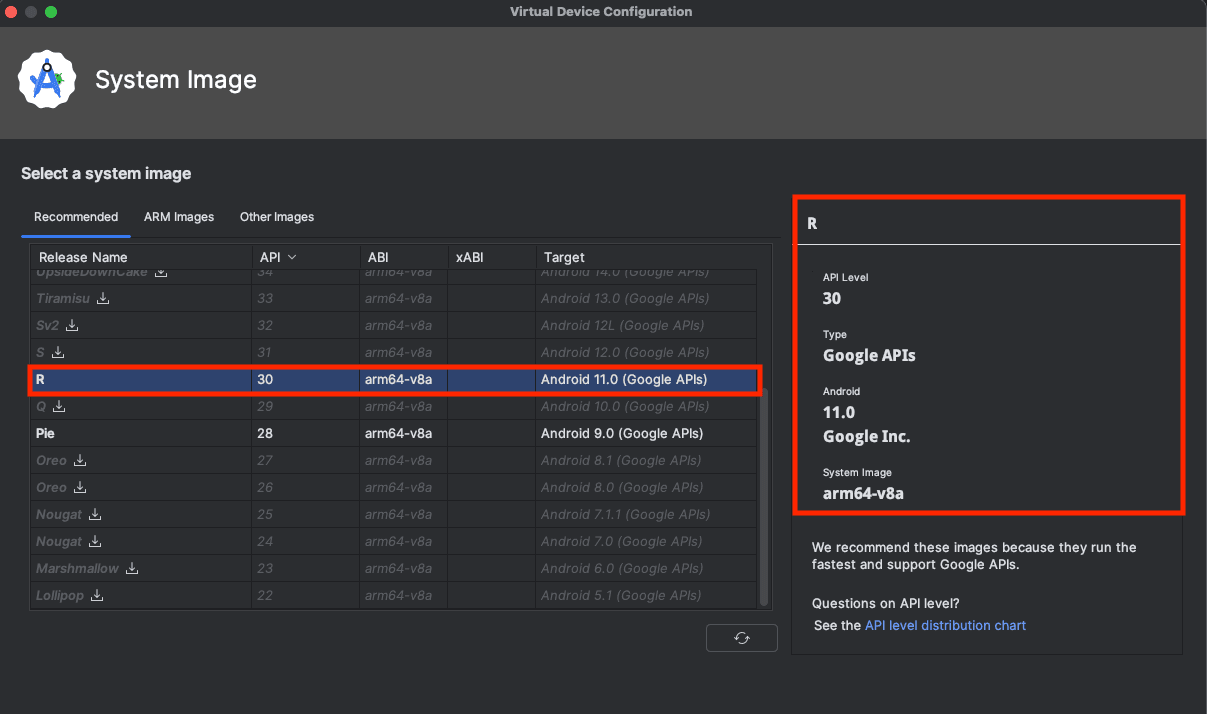Open the Other Images tab
The width and height of the screenshot is (1207, 714).
[x=277, y=217]
